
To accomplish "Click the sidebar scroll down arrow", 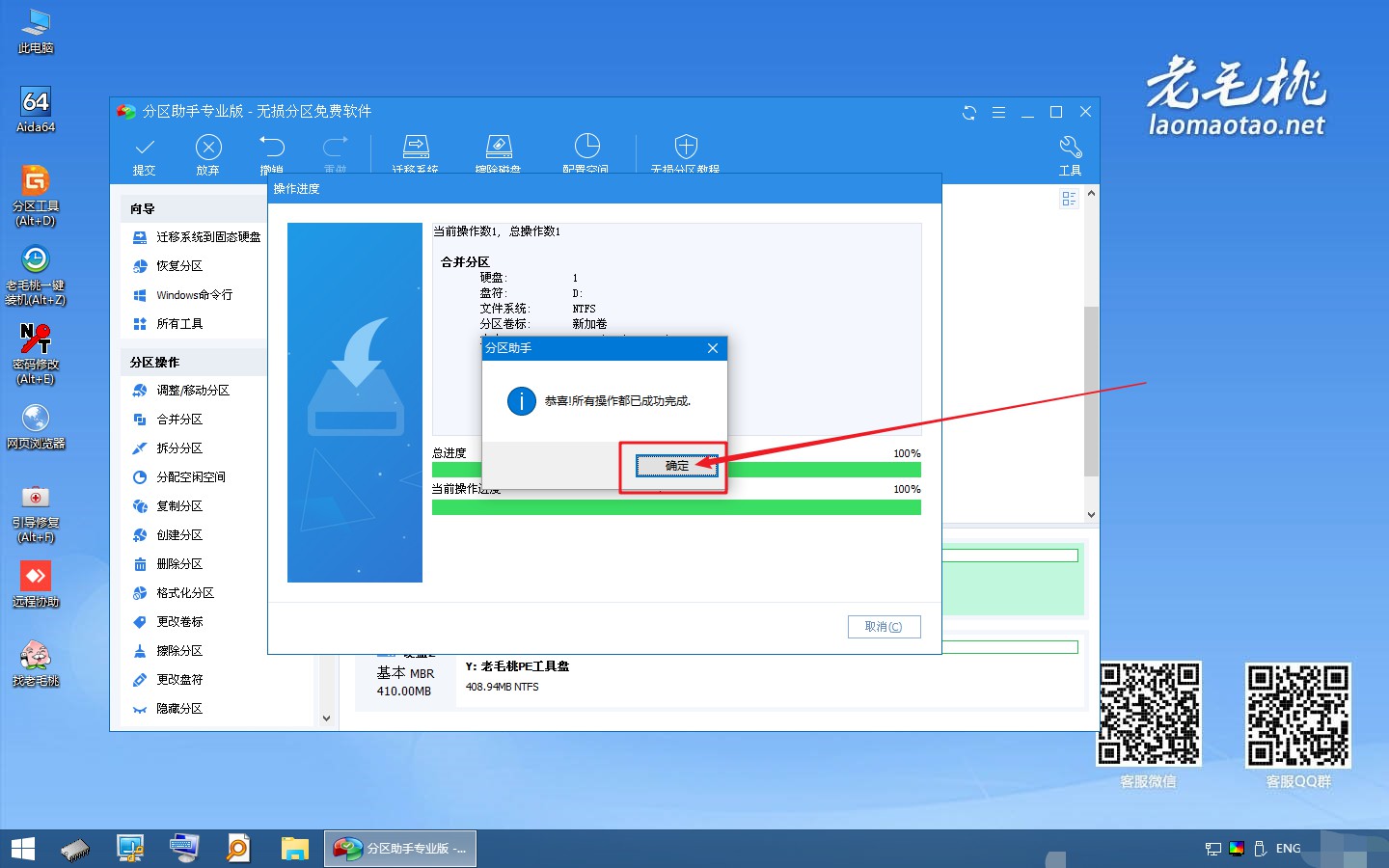I will point(326,718).
